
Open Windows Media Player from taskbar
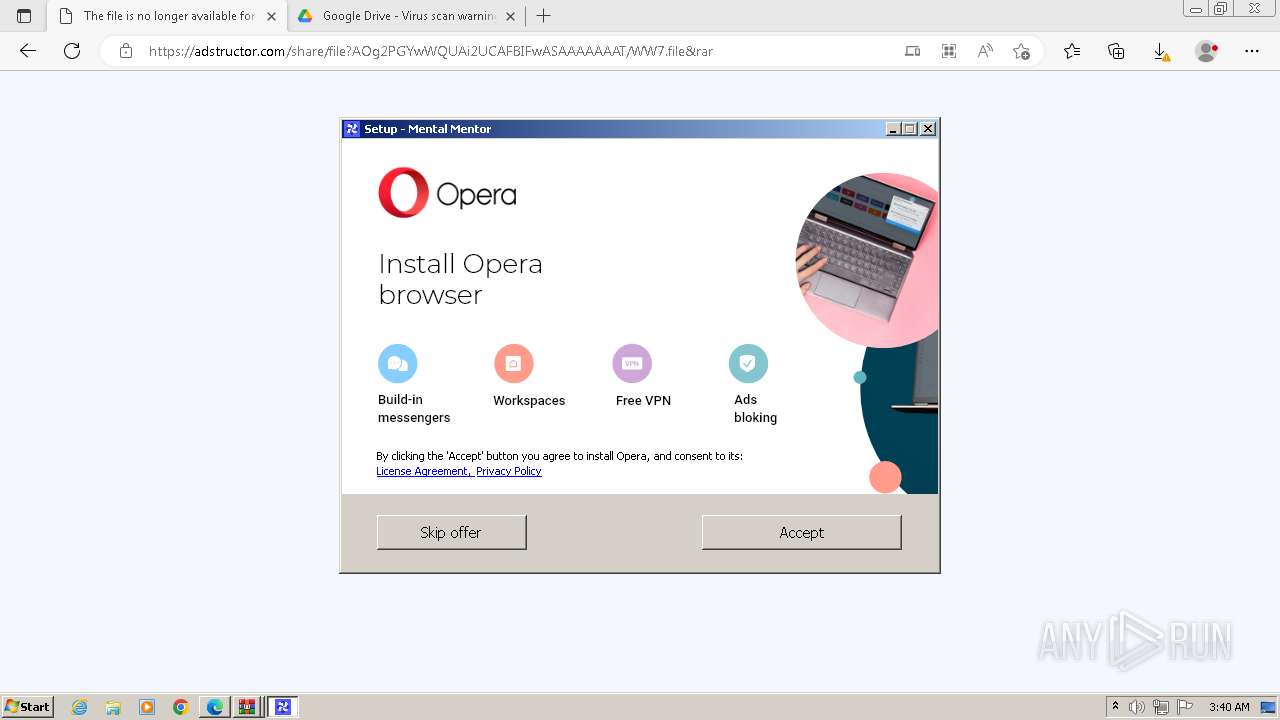(x=147, y=707)
